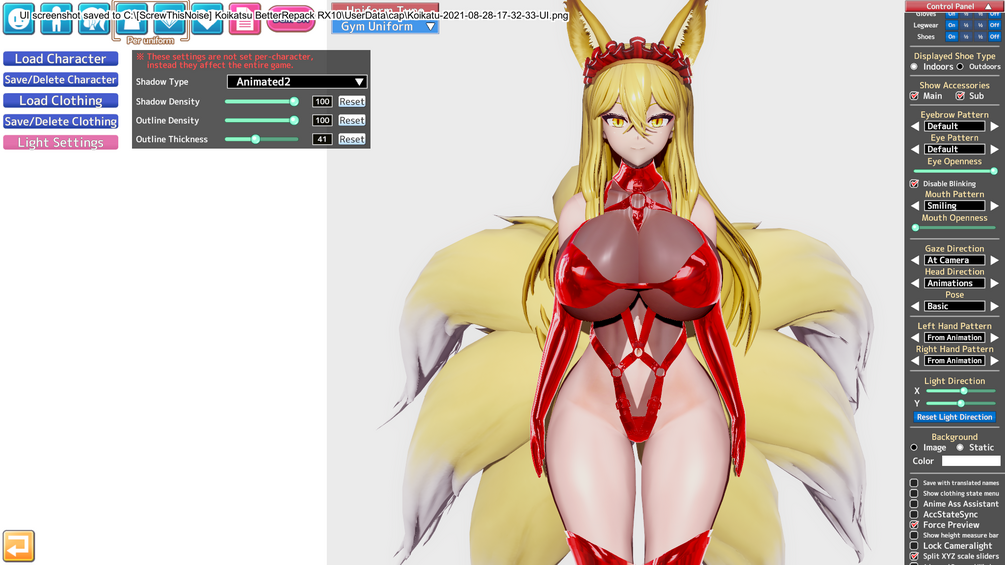1005x565 pixels.
Task: Open Save/Delete Clothing menu
Action: tap(60, 121)
